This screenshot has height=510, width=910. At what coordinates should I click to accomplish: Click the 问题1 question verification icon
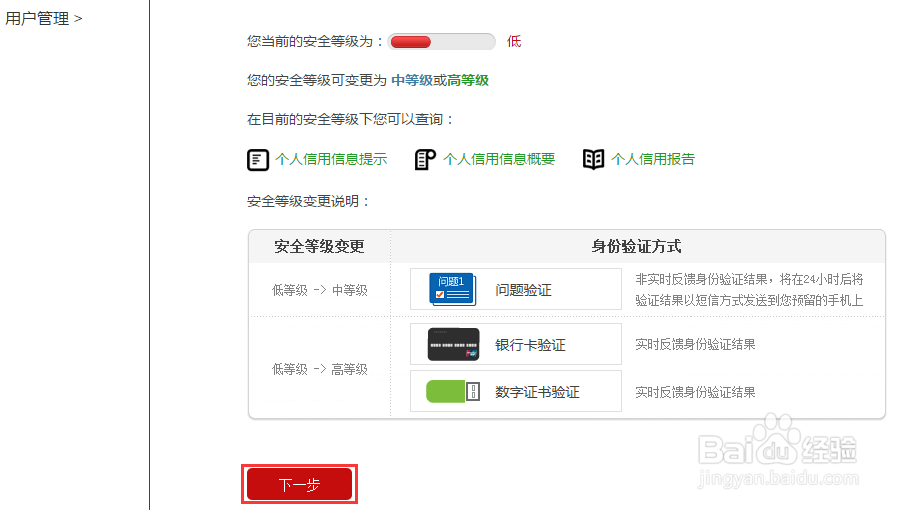[453, 289]
